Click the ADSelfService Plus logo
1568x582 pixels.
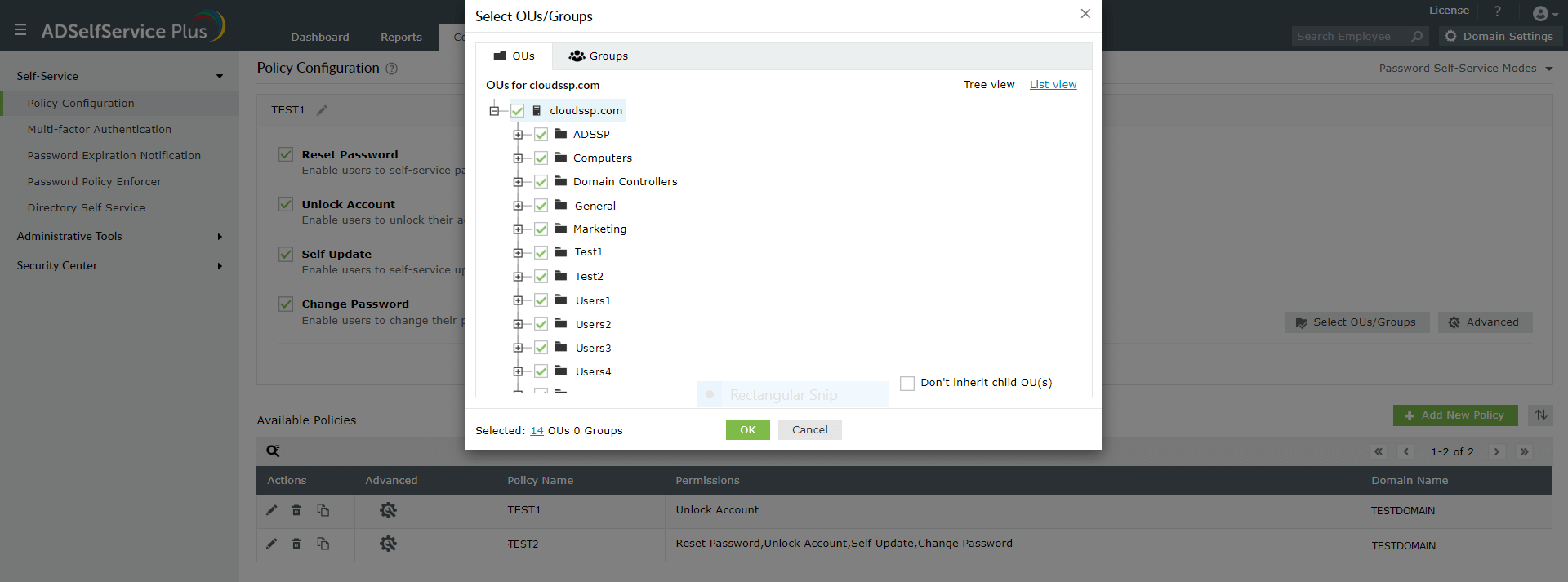pos(133,27)
